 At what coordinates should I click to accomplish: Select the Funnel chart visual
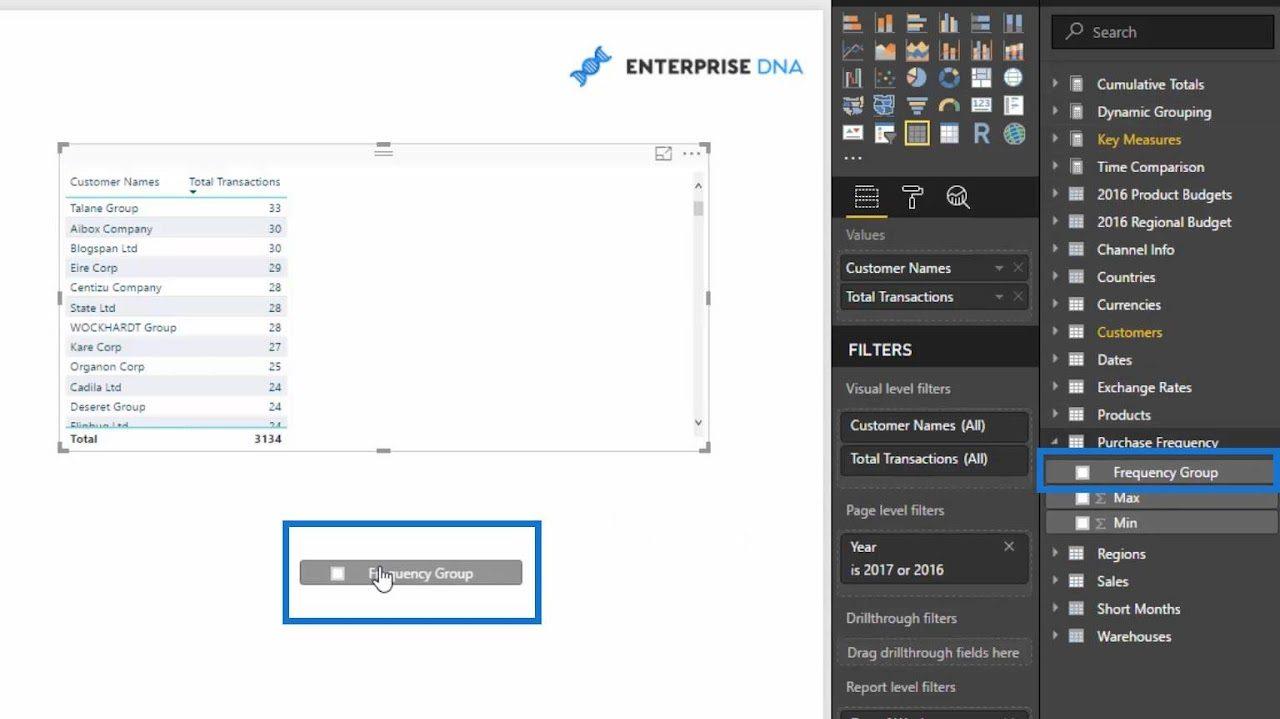click(917, 105)
